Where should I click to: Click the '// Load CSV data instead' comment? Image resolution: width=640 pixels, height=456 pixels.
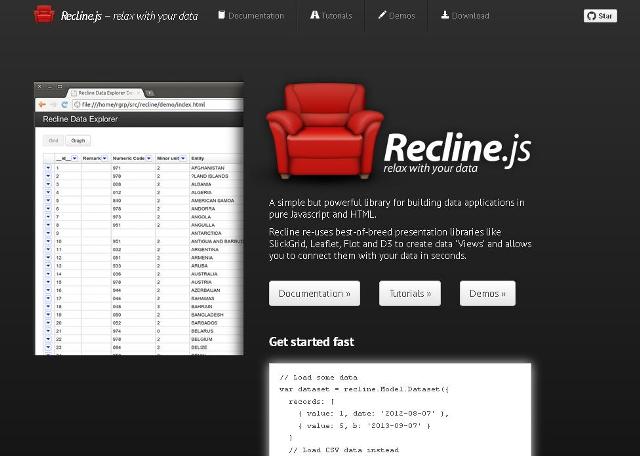click(344, 450)
